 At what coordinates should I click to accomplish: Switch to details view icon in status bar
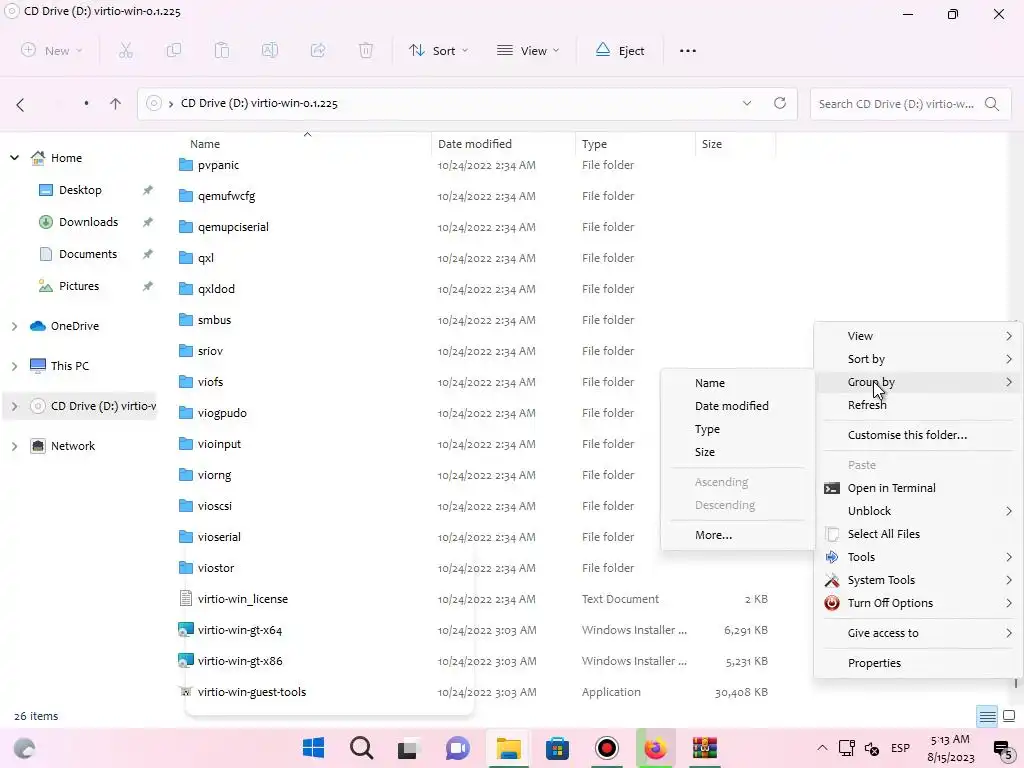987,716
